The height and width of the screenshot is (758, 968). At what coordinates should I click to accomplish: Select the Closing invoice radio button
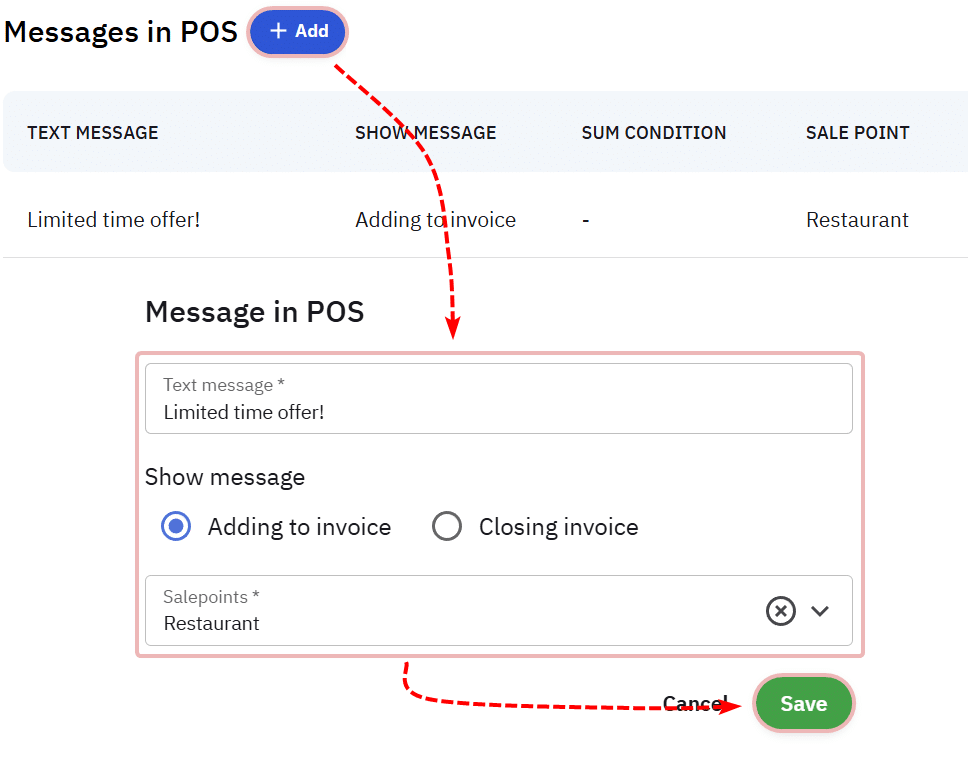[447, 527]
